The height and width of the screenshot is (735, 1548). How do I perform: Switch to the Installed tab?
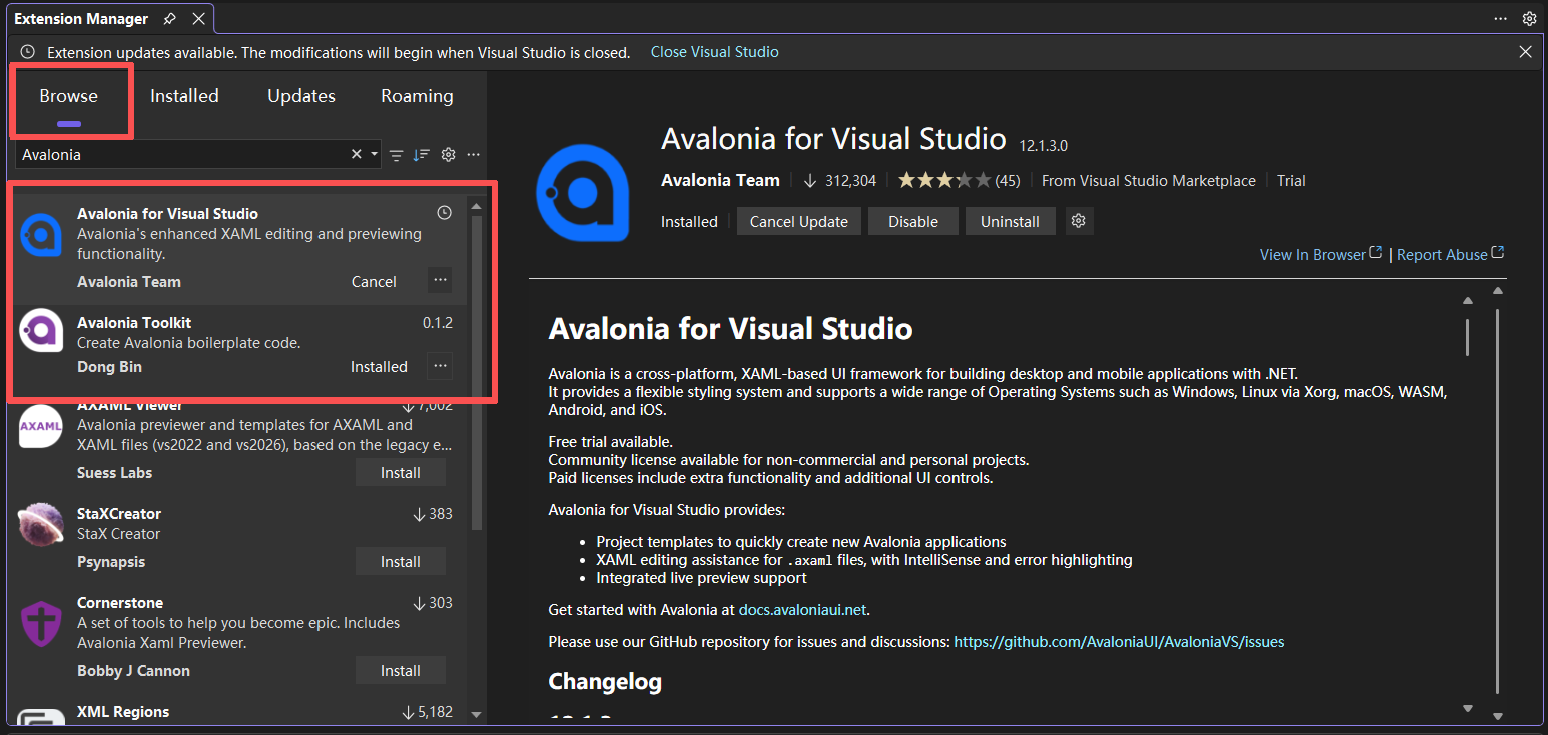point(184,96)
